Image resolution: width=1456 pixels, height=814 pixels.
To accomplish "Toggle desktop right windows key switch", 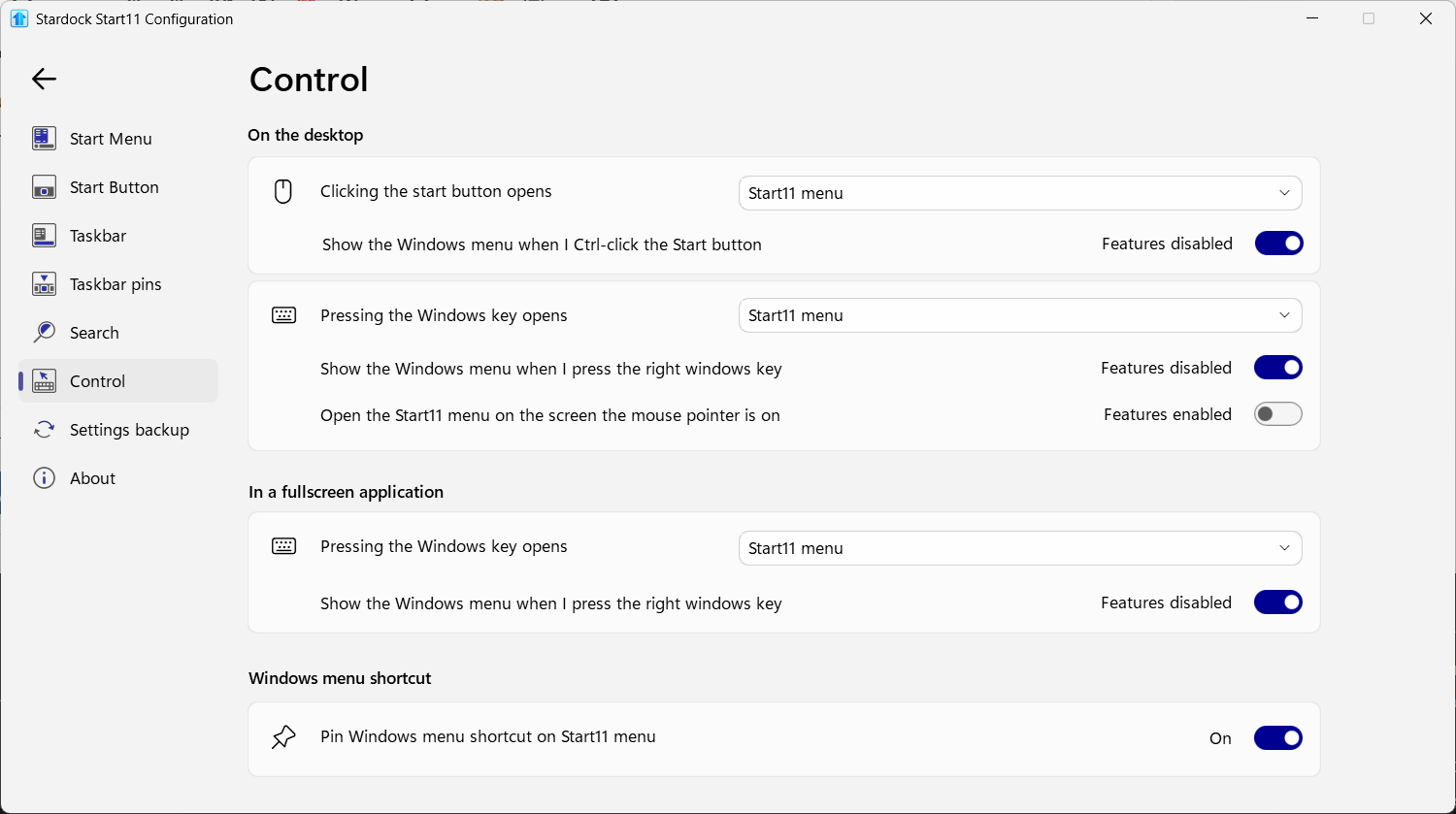I will (x=1278, y=368).
